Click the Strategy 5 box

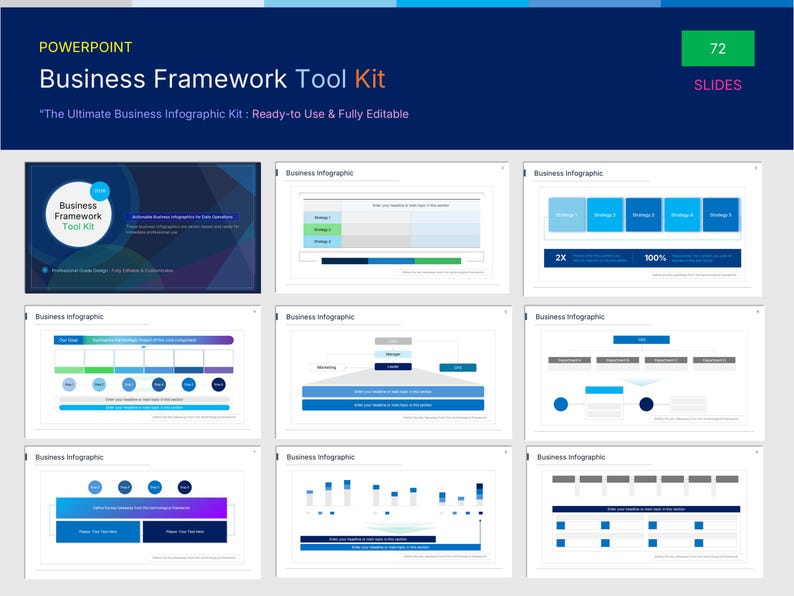click(x=721, y=215)
